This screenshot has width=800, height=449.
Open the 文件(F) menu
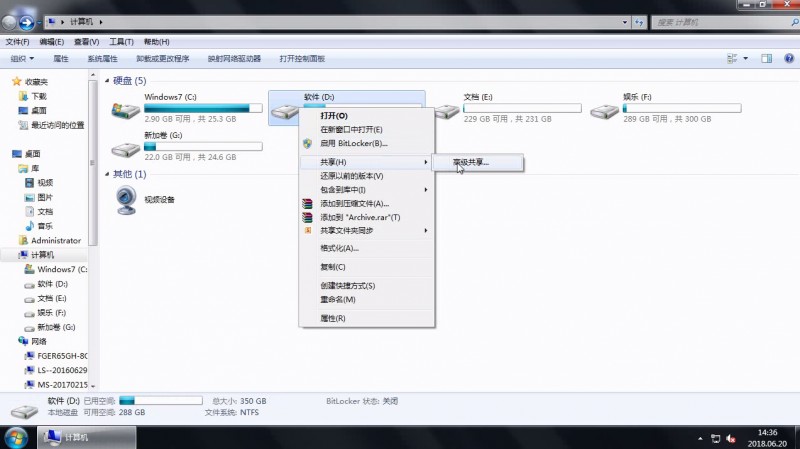click(17, 42)
